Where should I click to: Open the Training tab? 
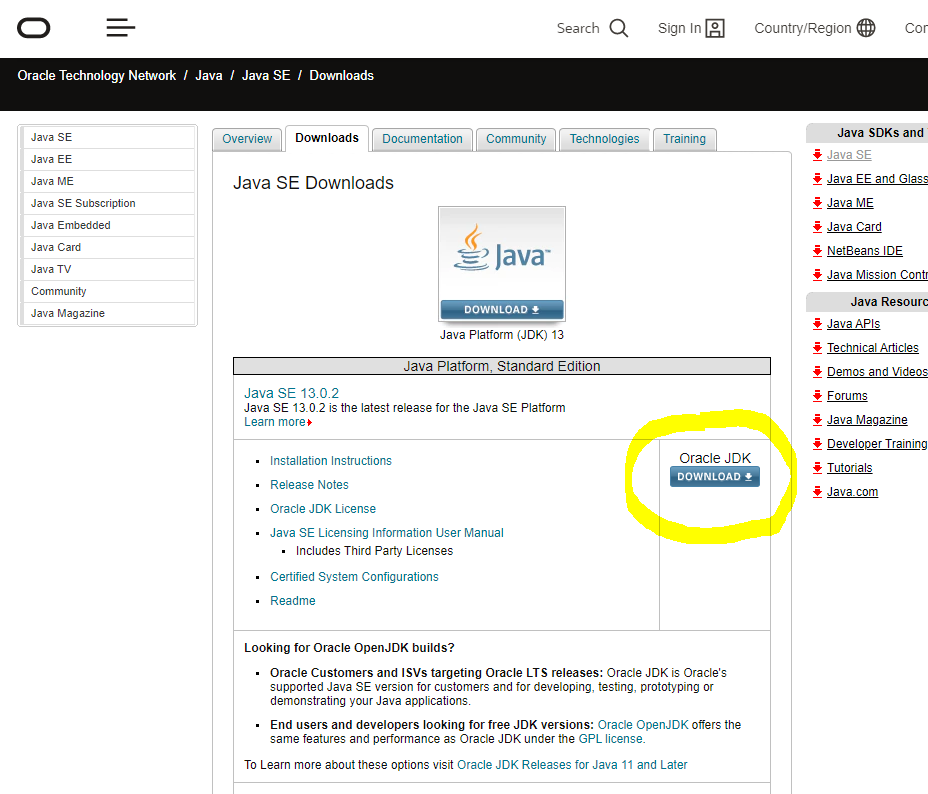(684, 139)
